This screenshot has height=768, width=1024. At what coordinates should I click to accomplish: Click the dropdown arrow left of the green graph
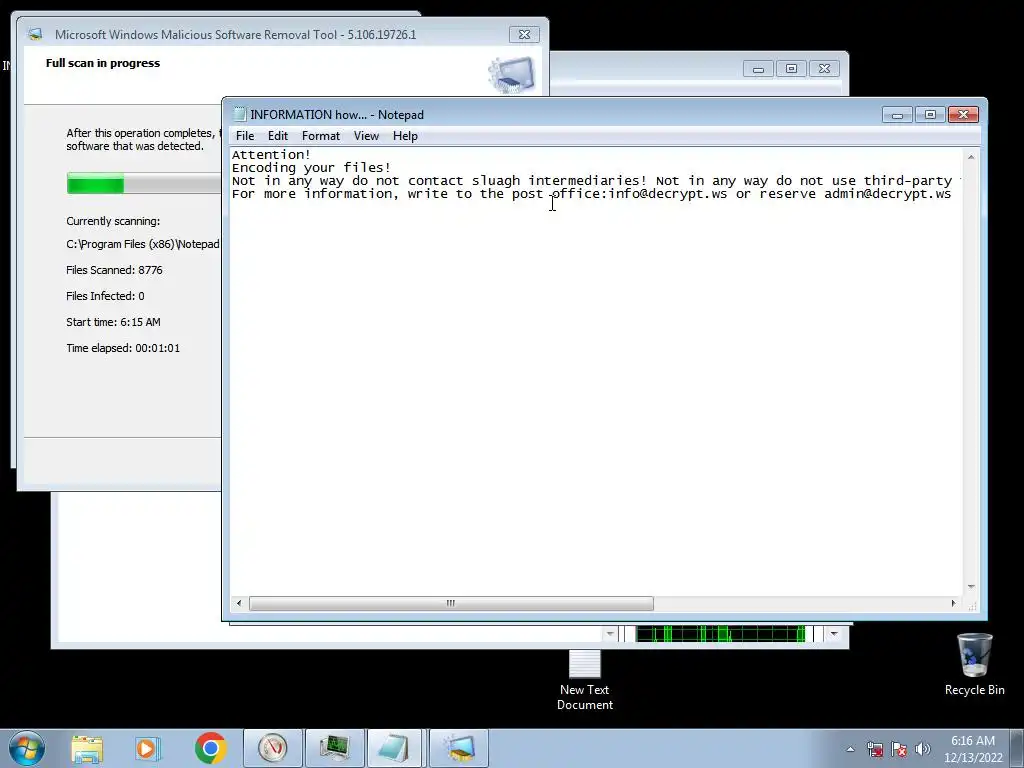coord(610,633)
